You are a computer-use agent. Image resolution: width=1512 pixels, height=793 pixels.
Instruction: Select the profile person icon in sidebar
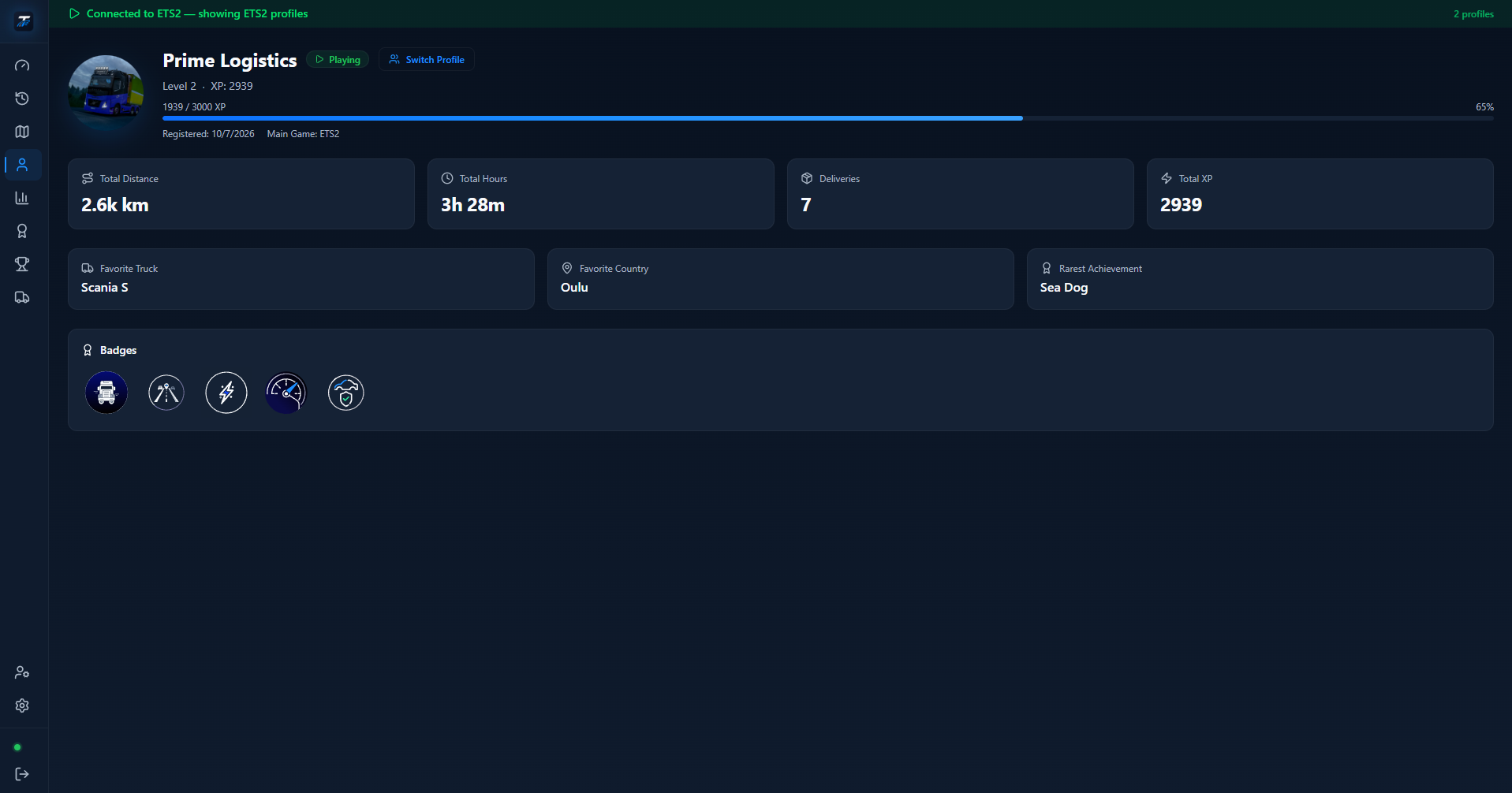[x=22, y=165]
